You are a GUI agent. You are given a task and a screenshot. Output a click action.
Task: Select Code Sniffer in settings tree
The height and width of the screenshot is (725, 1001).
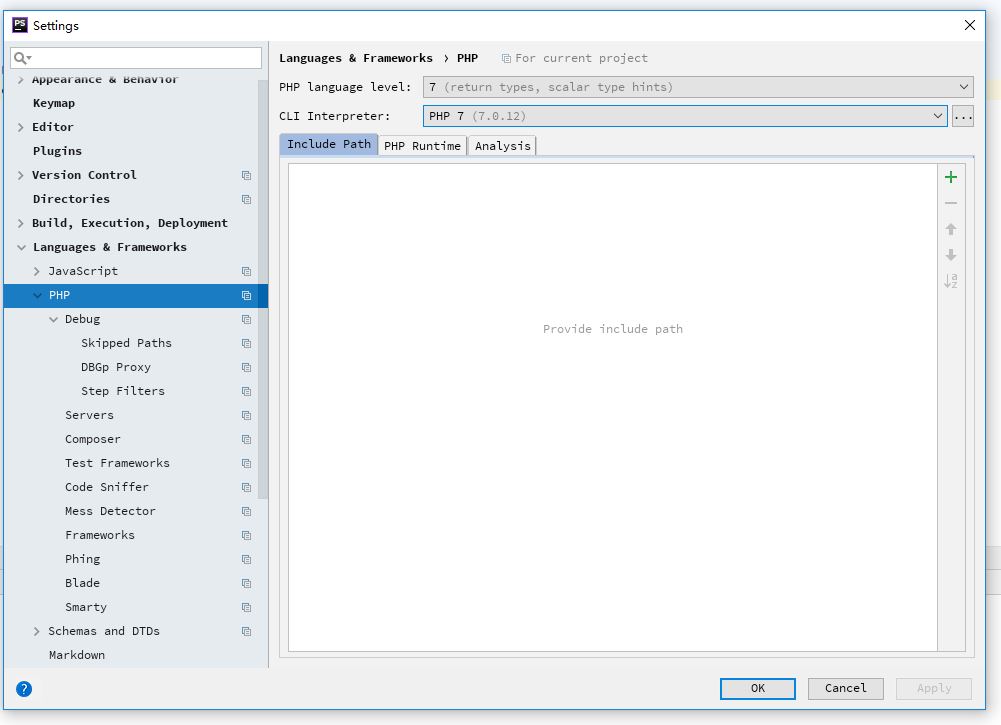(106, 487)
